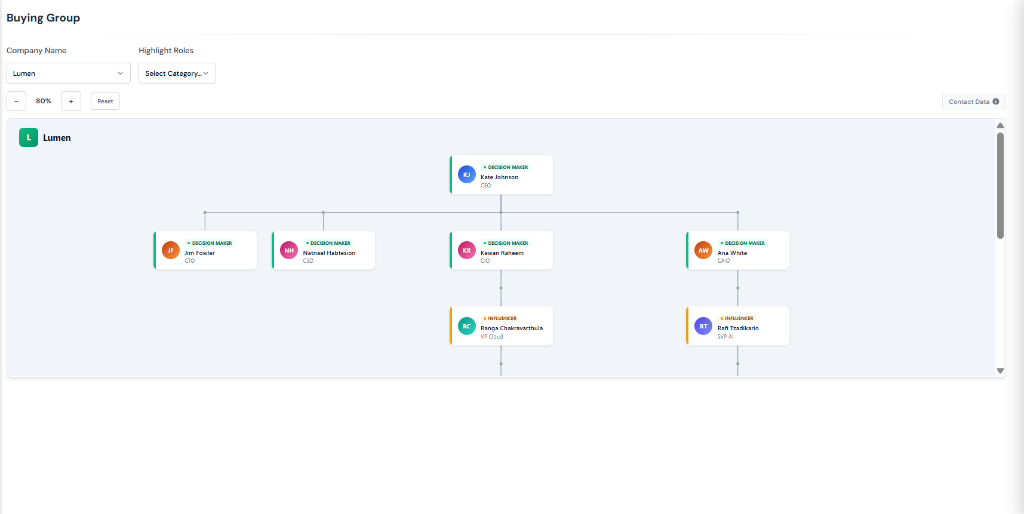1024x514 pixels.
Task: Click the Buying Group page heading
Action: (x=43, y=18)
